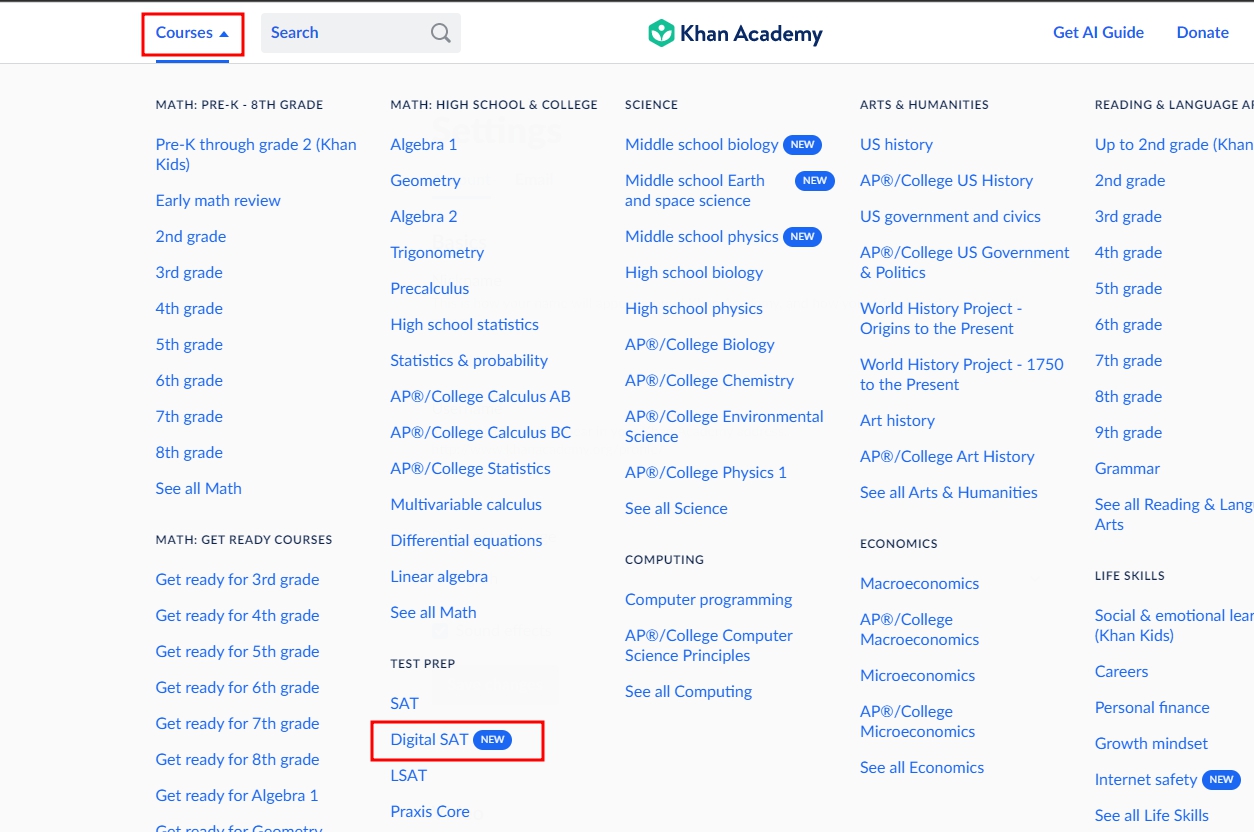Open the Grammar course

(1127, 468)
